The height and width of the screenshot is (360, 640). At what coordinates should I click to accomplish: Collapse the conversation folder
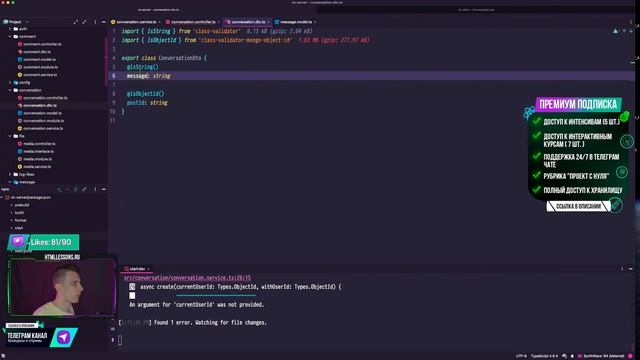10,90
